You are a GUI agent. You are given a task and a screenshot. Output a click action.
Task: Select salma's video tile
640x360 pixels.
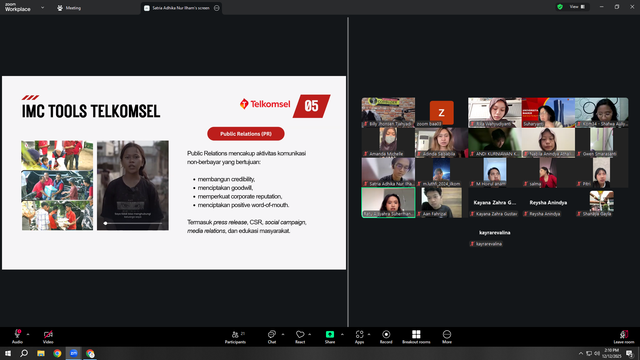[548, 173]
